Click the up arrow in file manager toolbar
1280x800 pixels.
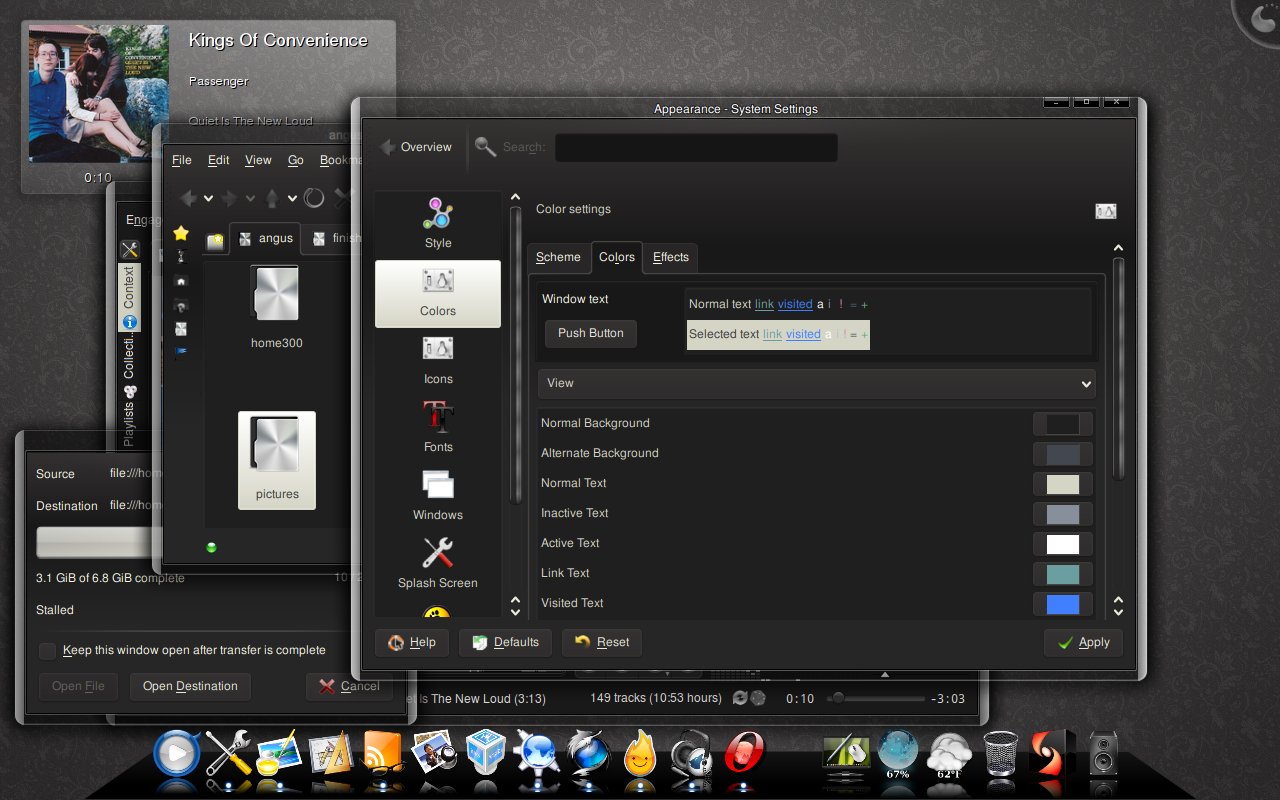pyautogui.click(x=271, y=197)
